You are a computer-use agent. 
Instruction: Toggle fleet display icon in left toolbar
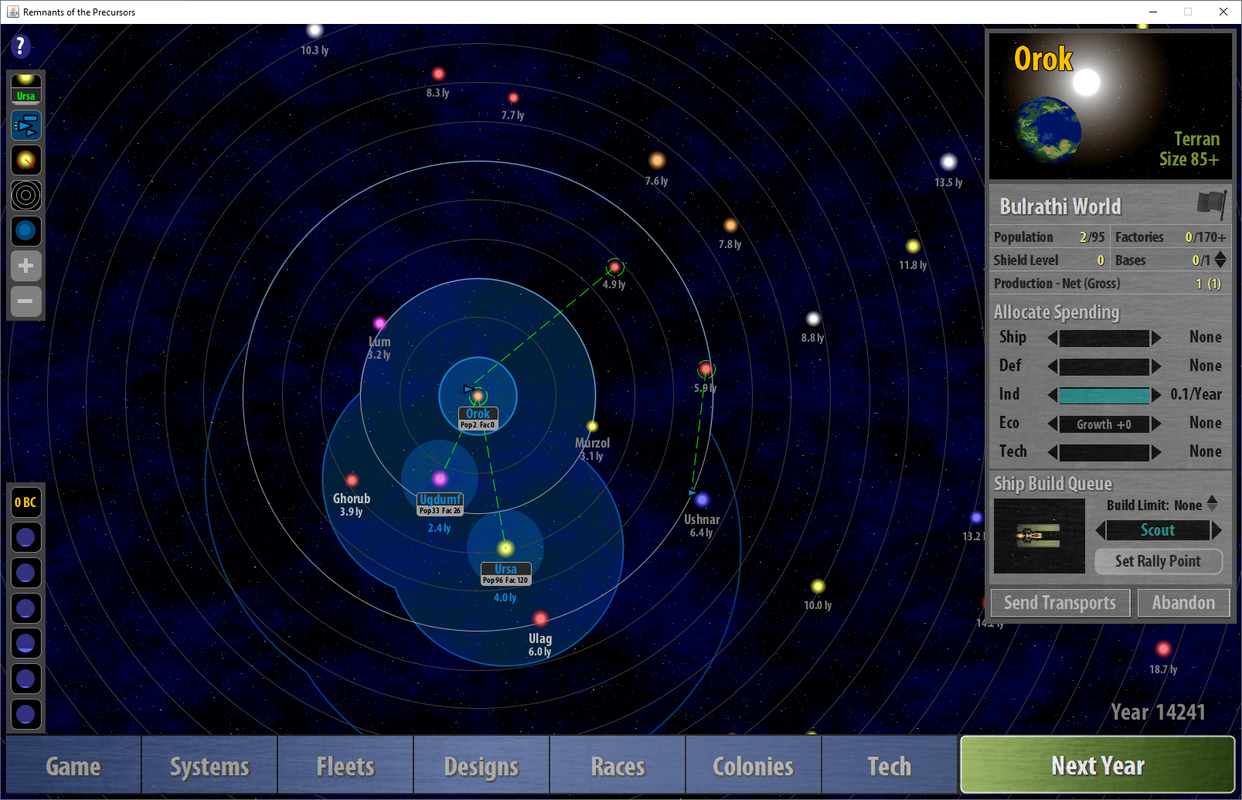coord(26,125)
